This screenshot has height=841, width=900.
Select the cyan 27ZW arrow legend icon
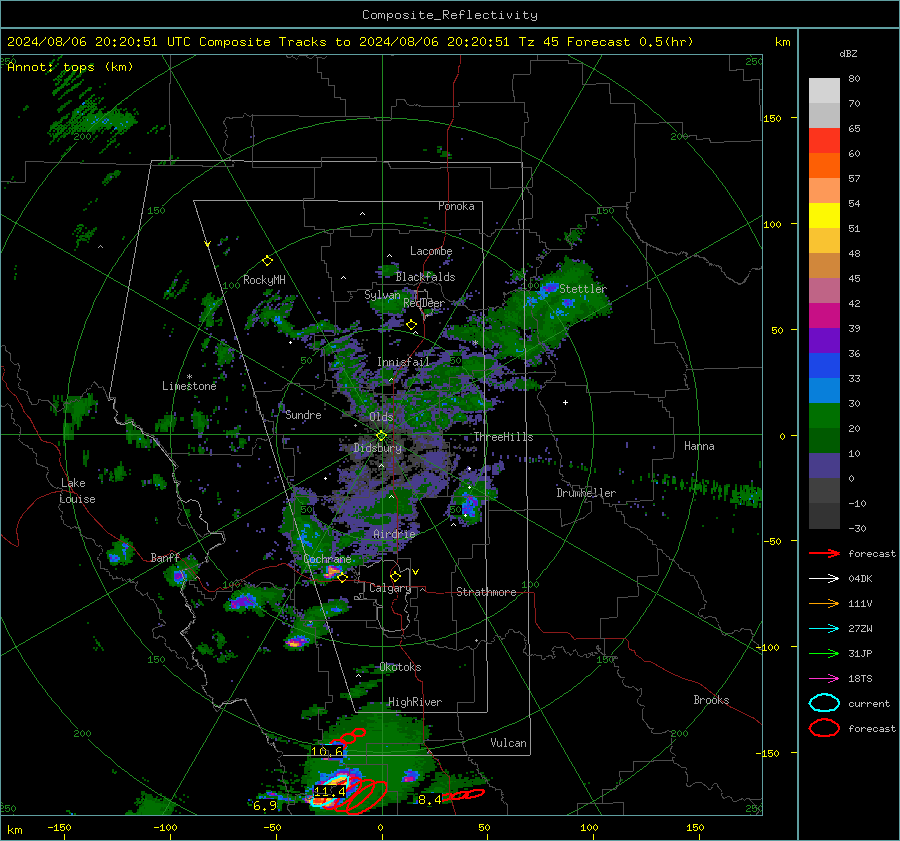click(x=824, y=629)
